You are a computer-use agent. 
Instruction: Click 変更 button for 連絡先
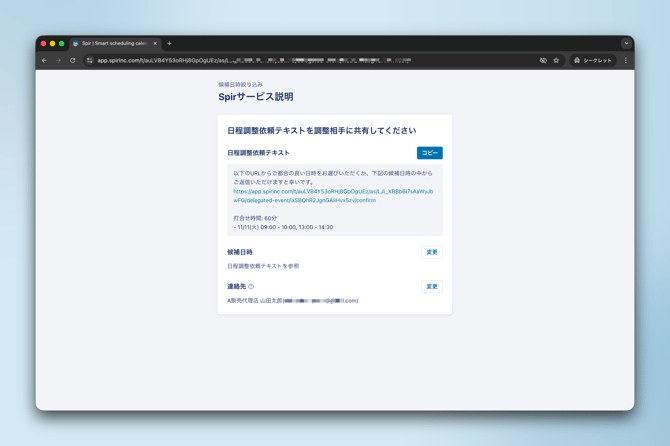pyautogui.click(x=432, y=286)
